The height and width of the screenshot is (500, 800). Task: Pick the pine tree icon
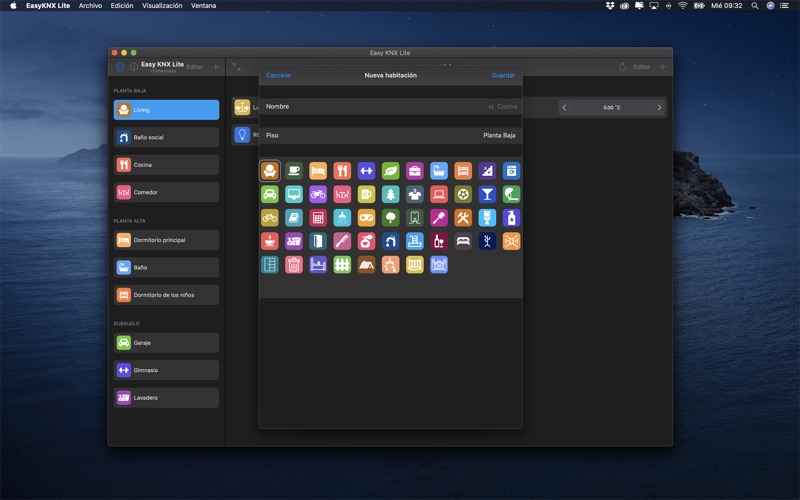(x=391, y=194)
